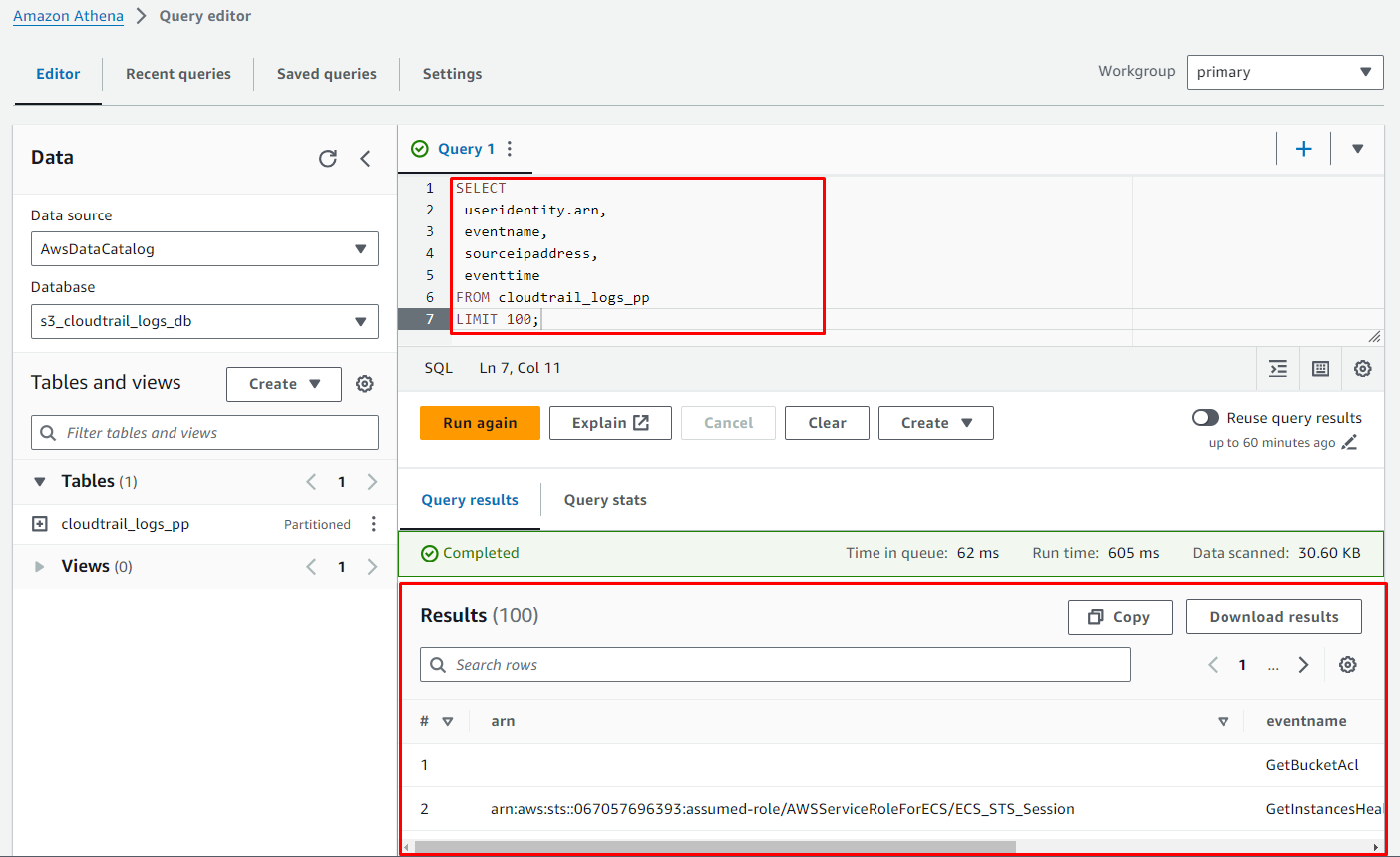Click Download results button

[1273, 617]
